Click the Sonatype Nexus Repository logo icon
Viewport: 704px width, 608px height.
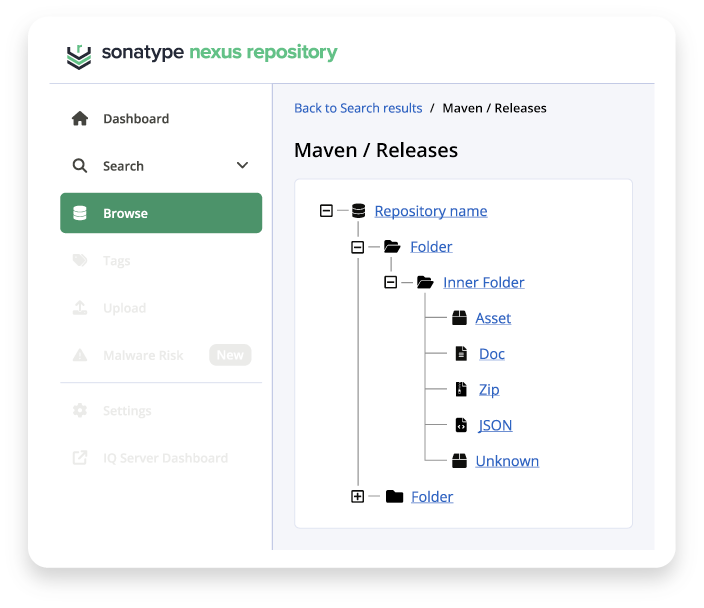(x=78, y=54)
